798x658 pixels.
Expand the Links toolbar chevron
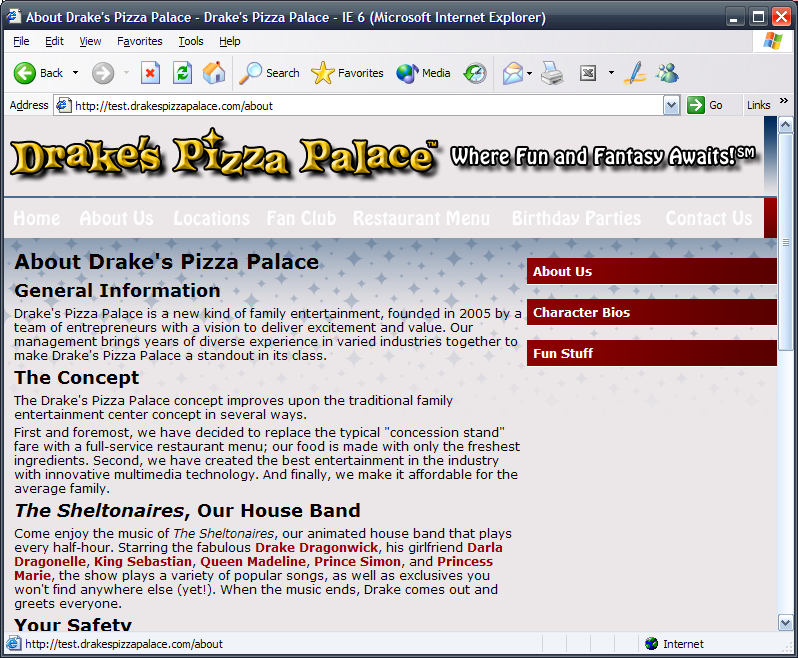(784, 101)
